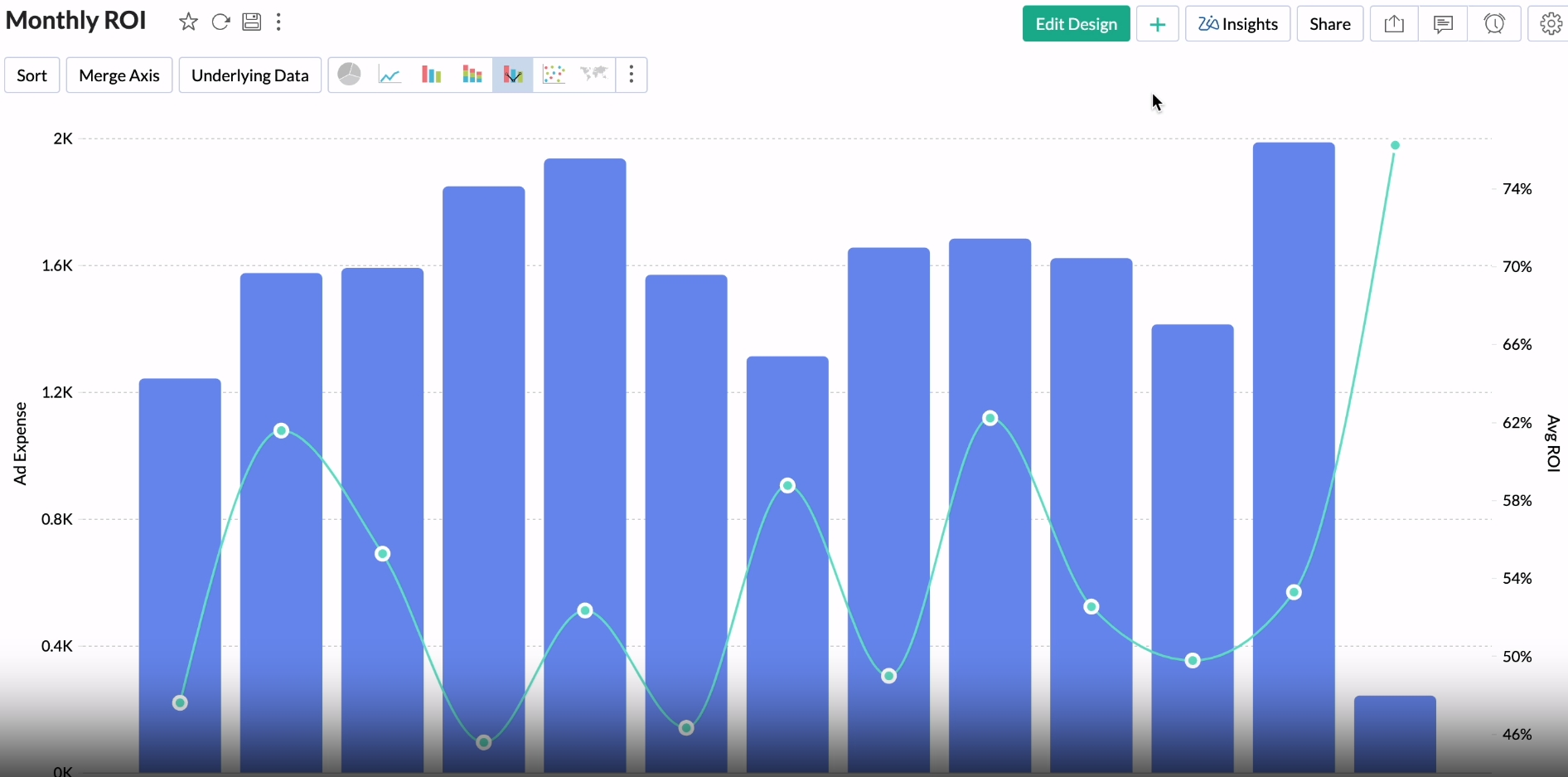
Task: Mark the Monthly ROI report as favorite
Action: pos(188,22)
